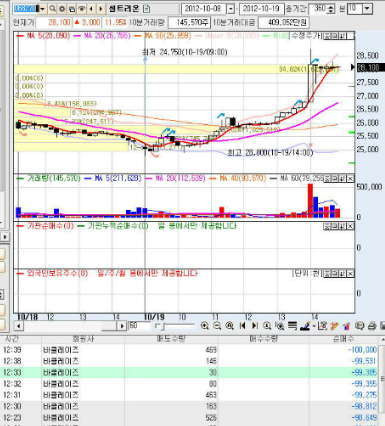Click the 360 period spinner arrows
This screenshot has height=426, width=385.
point(330,9)
